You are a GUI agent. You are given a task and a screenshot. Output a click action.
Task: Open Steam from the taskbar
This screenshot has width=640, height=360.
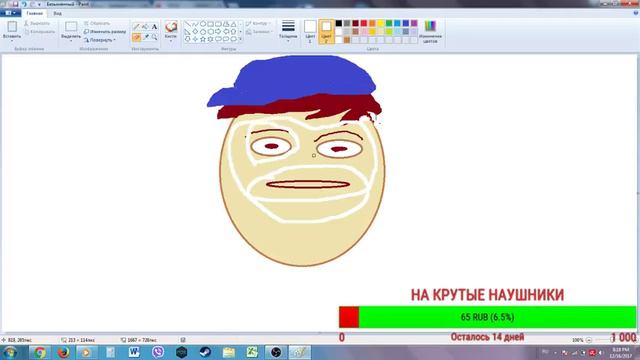coord(205,352)
